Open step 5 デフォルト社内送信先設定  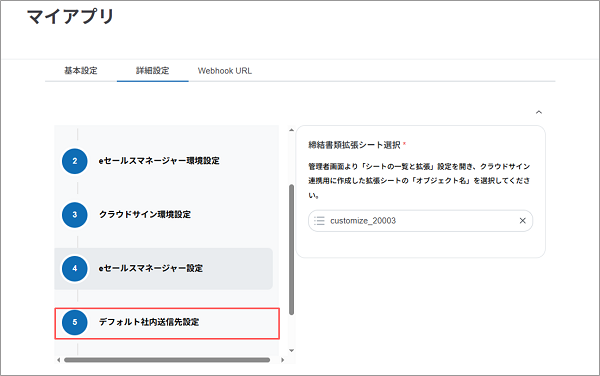[x=167, y=323]
